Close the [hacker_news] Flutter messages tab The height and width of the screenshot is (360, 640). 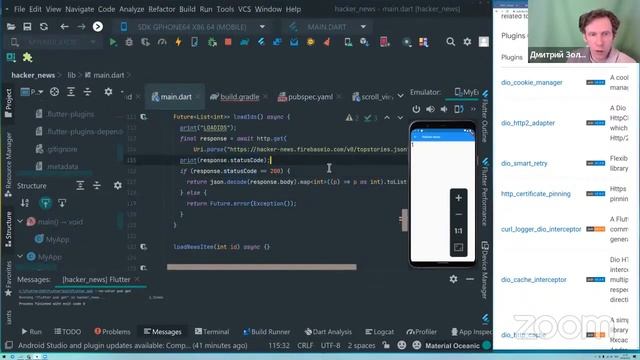137,280
